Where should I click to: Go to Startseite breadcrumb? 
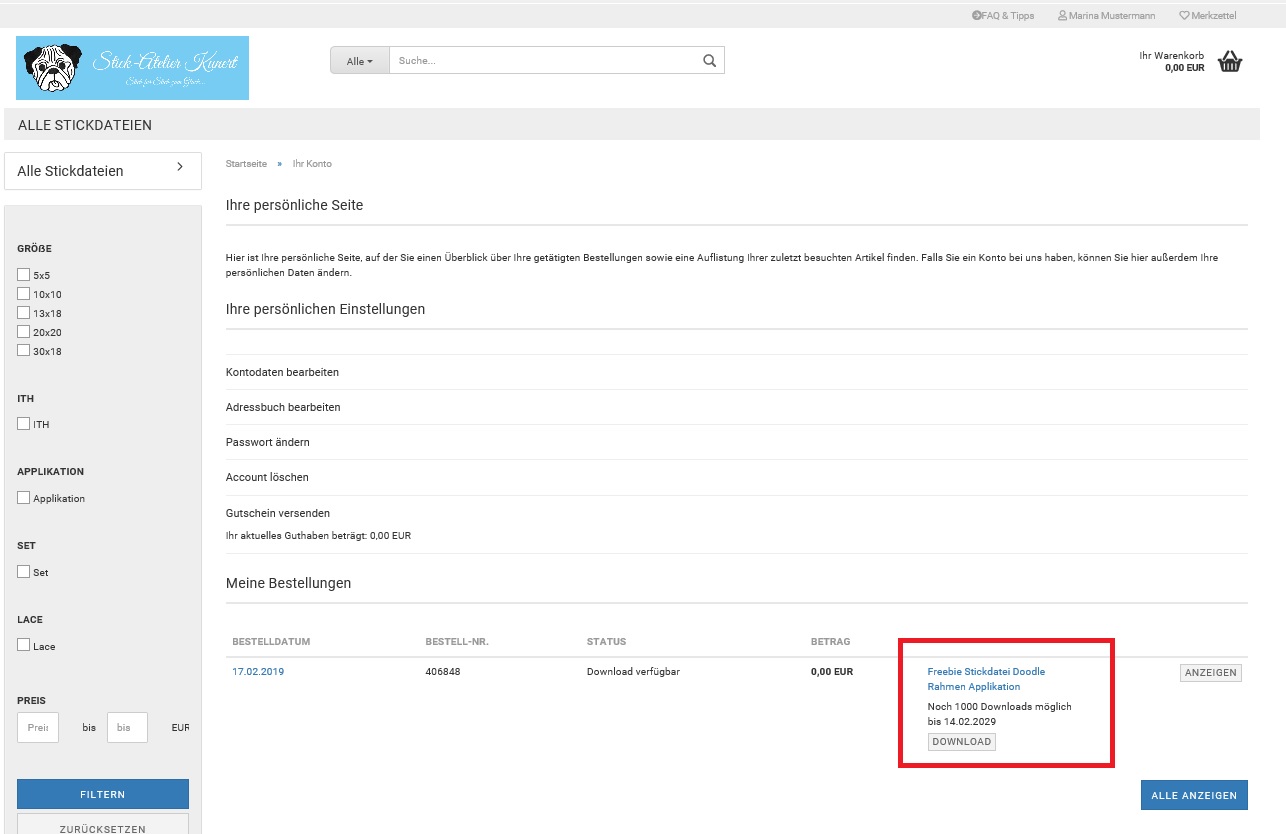click(246, 164)
